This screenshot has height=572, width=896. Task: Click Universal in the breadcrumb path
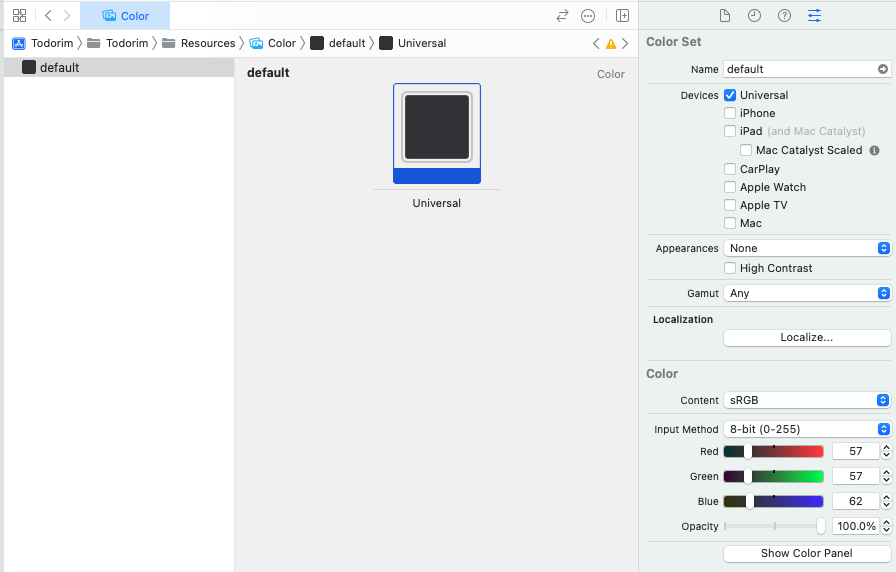(413, 43)
